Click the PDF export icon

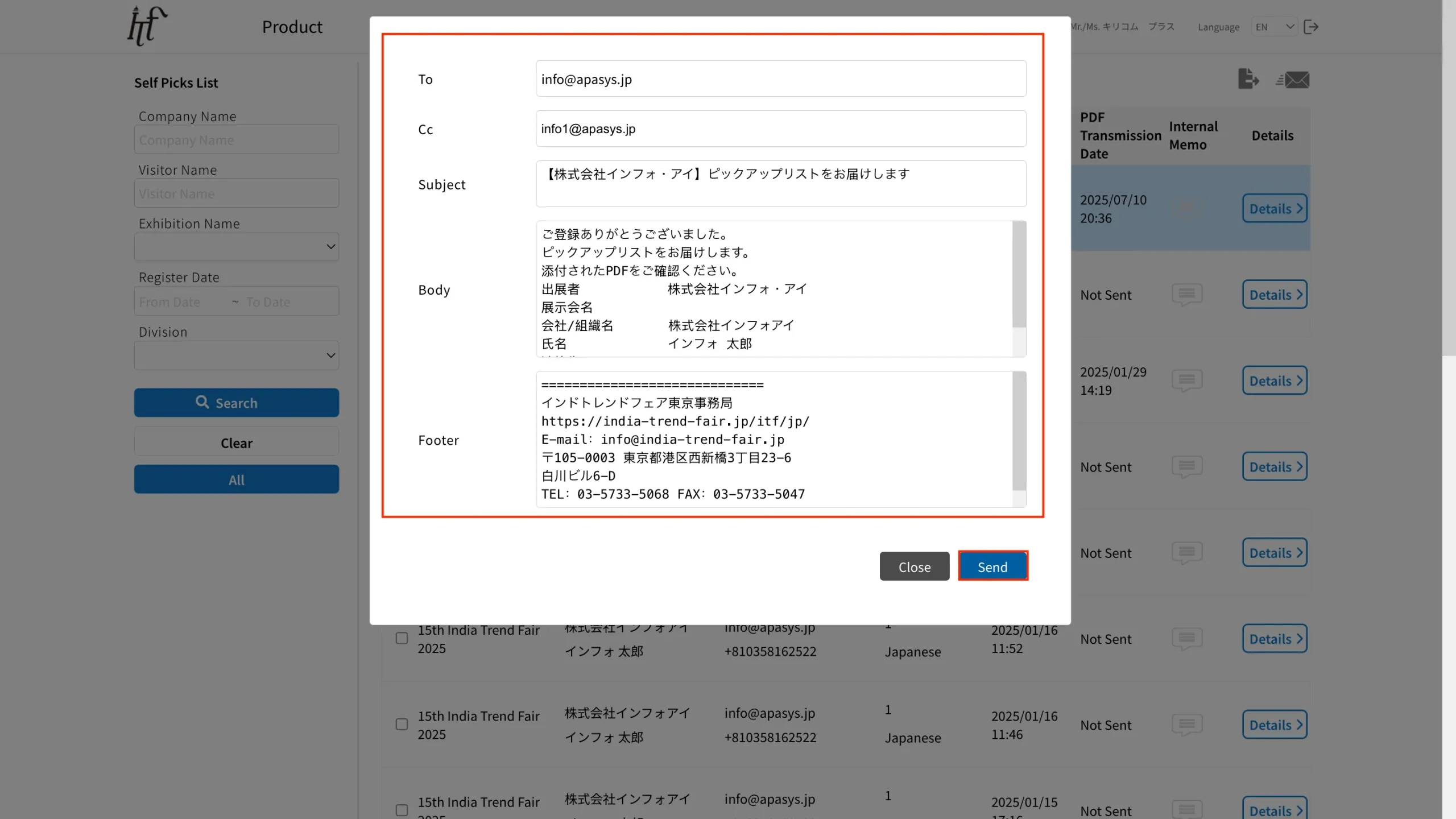1248,79
